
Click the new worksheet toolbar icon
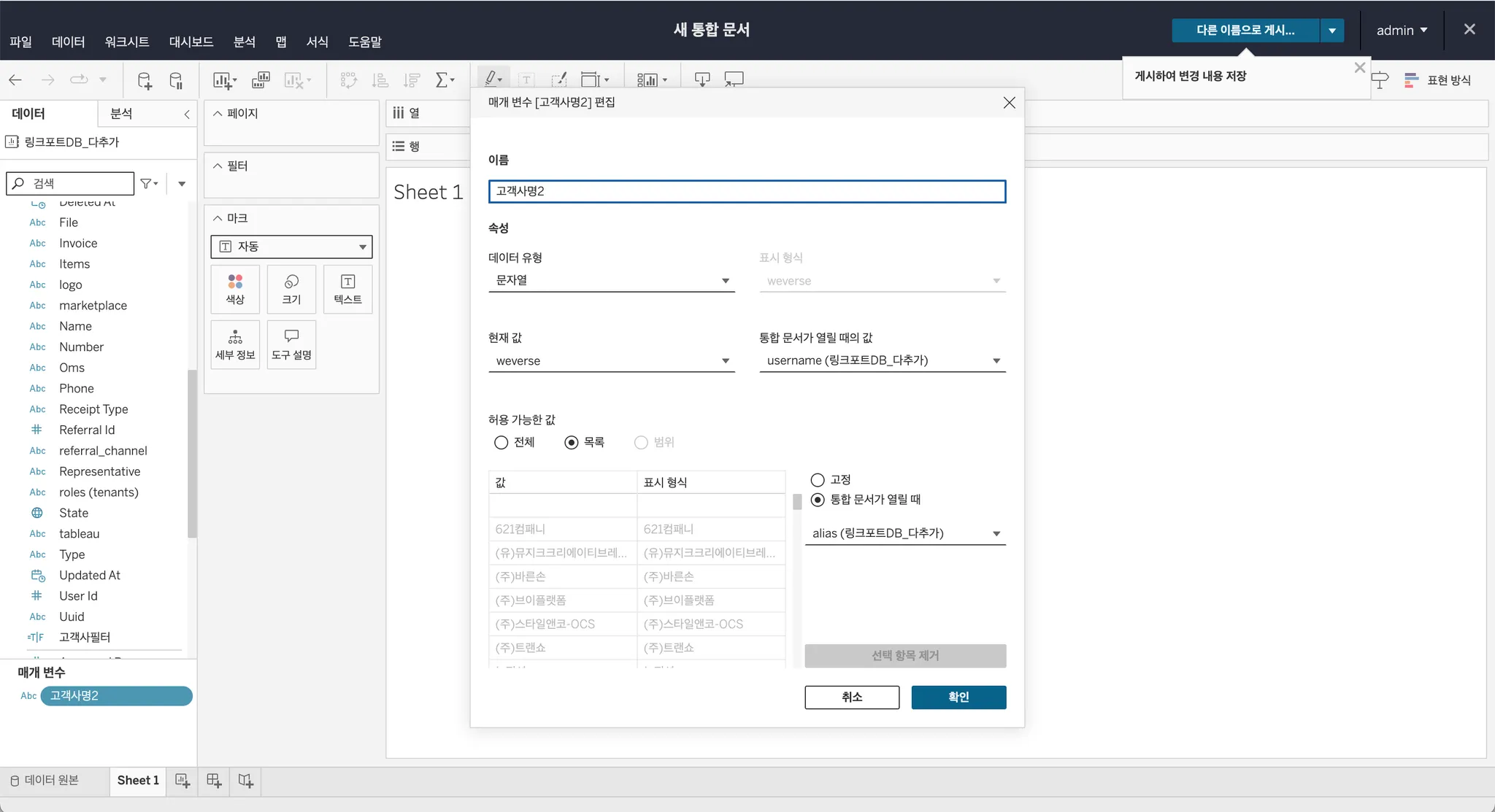(x=223, y=80)
